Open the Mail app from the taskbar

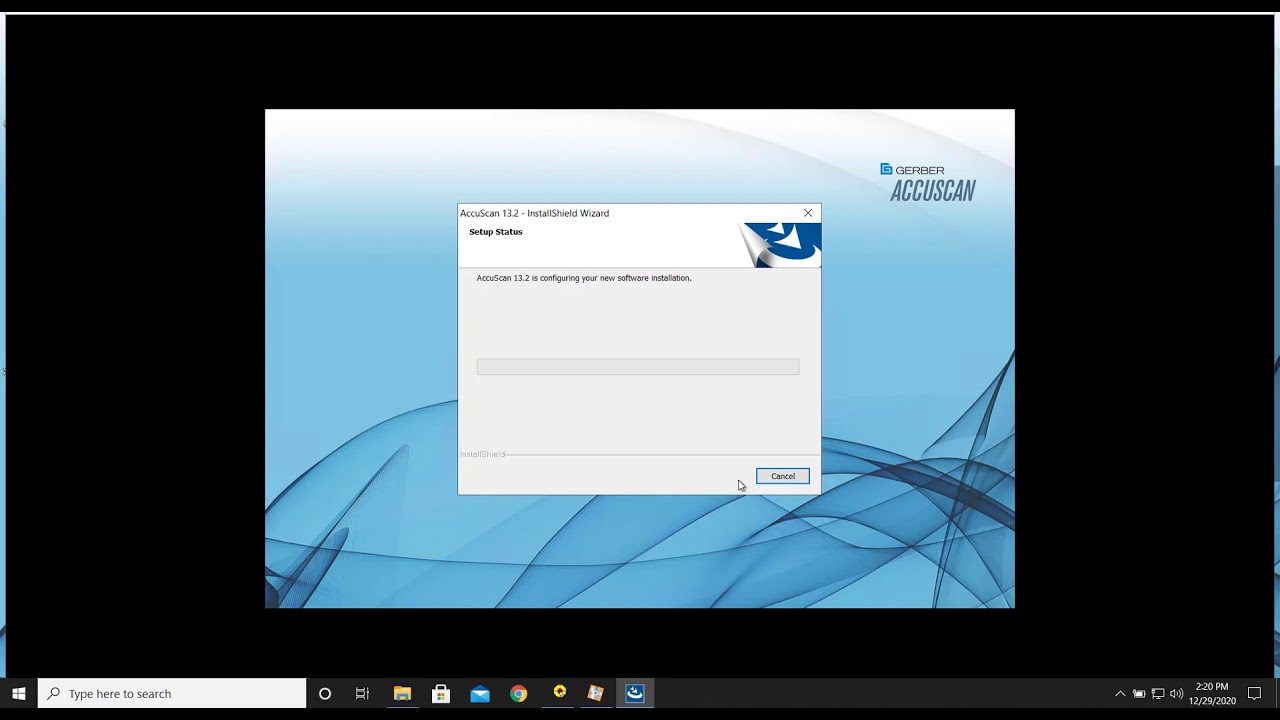480,693
